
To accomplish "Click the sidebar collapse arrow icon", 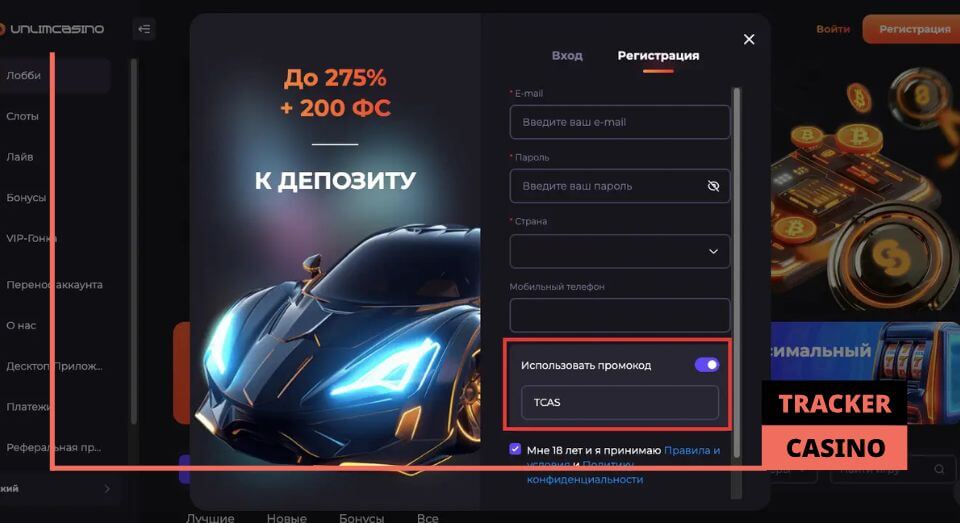I will (x=144, y=29).
